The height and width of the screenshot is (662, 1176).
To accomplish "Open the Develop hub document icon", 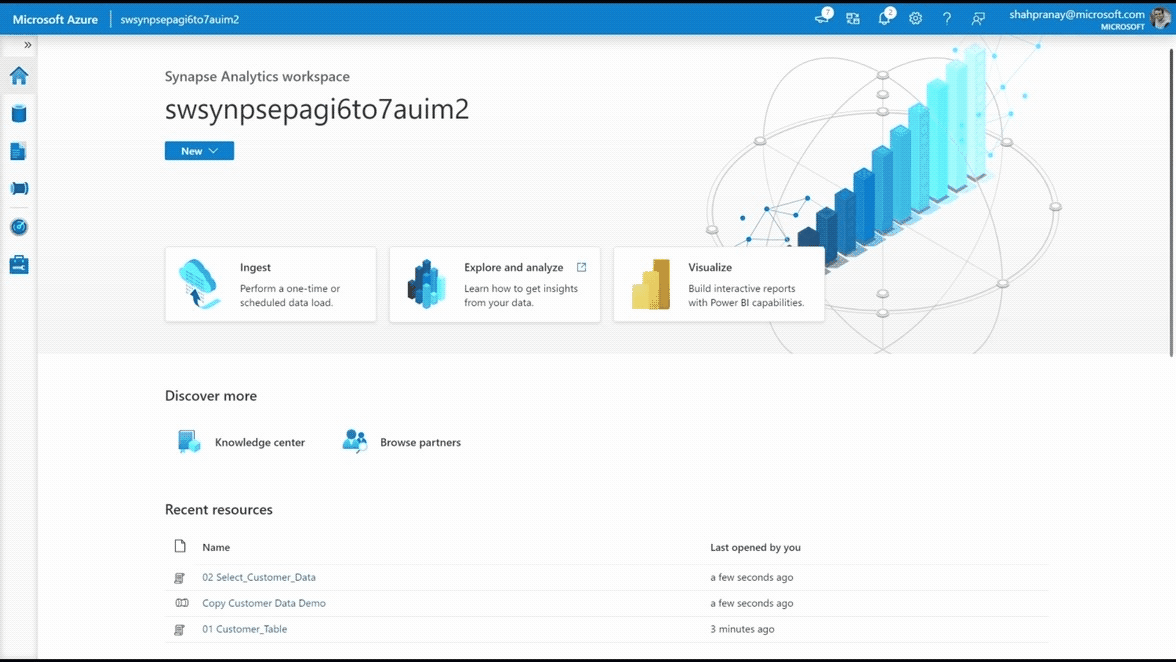I will pos(19,151).
